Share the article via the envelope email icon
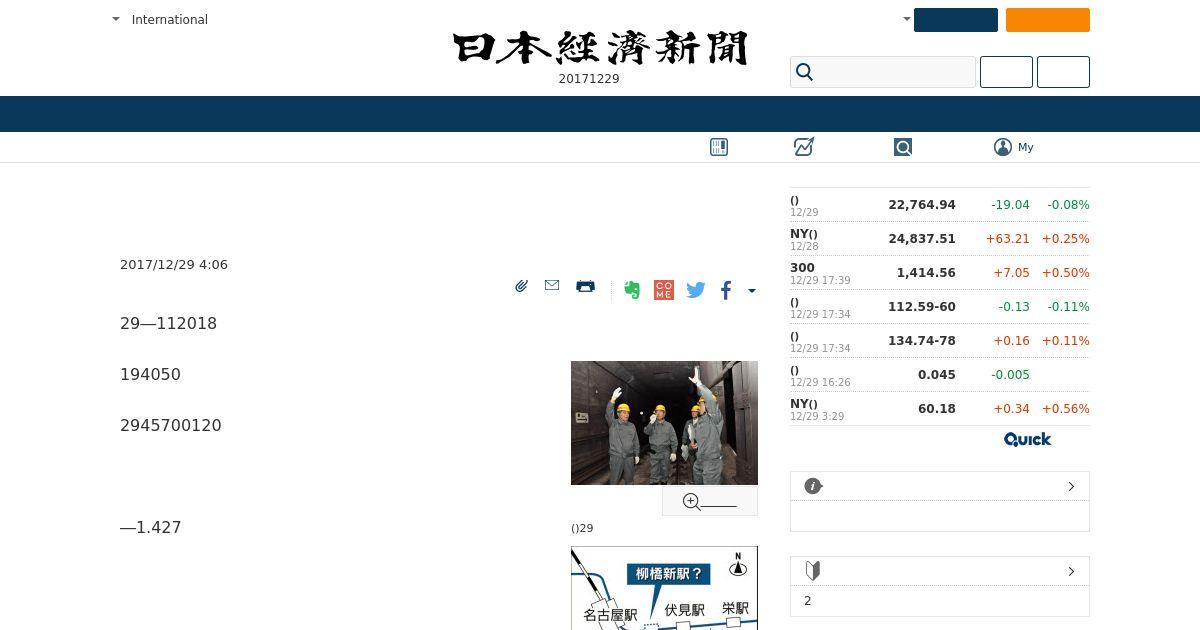The height and width of the screenshot is (630, 1200). (x=552, y=286)
